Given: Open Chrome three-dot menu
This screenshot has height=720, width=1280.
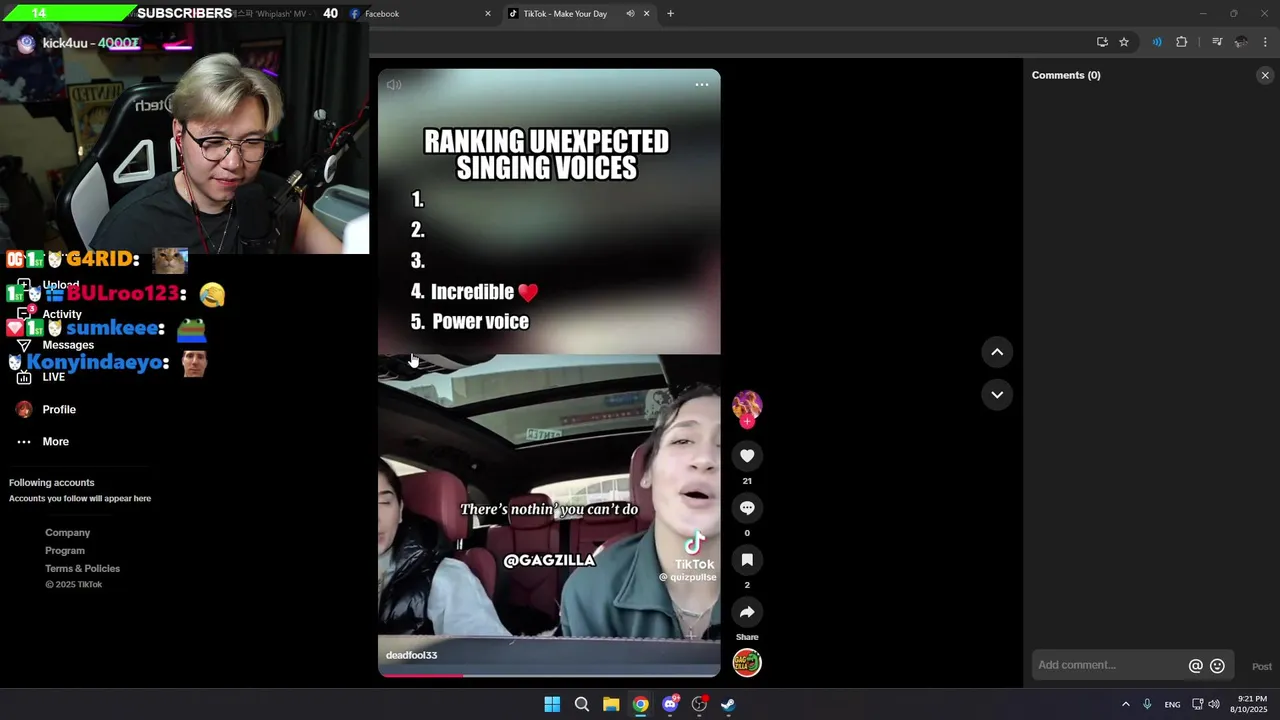Looking at the screenshot, I should (1266, 42).
